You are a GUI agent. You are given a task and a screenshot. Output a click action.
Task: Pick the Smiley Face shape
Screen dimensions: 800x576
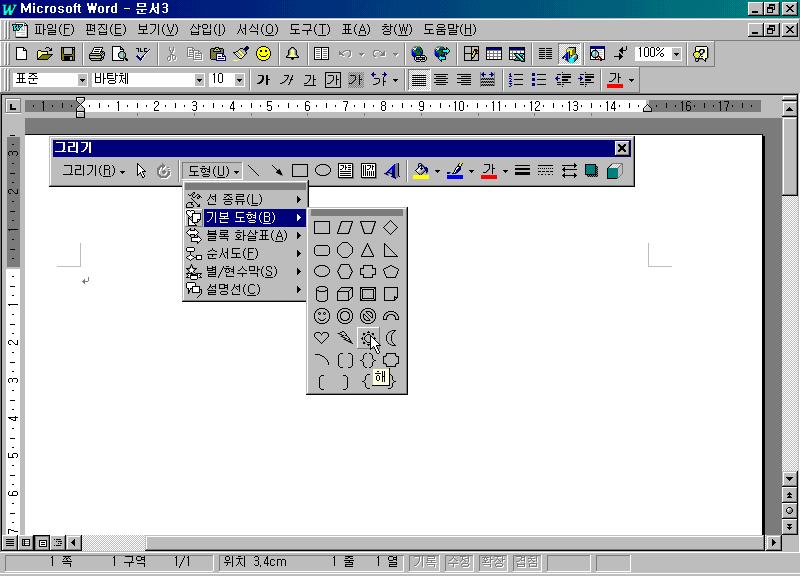pos(321,316)
